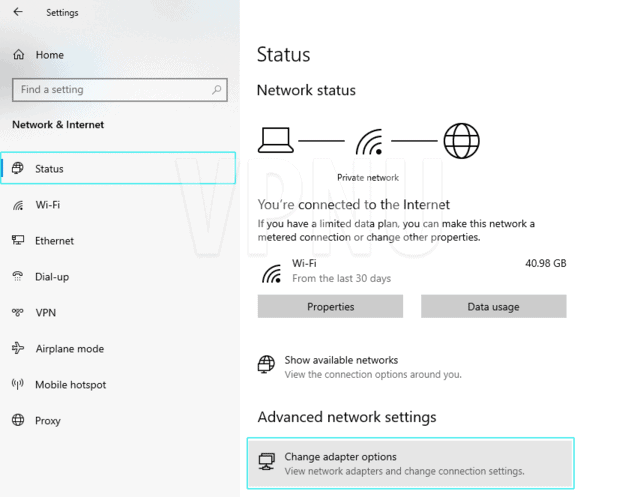634x497 pixels.
Task: Click the Internet globe in network diagram
Action: (x=461, y=141)
